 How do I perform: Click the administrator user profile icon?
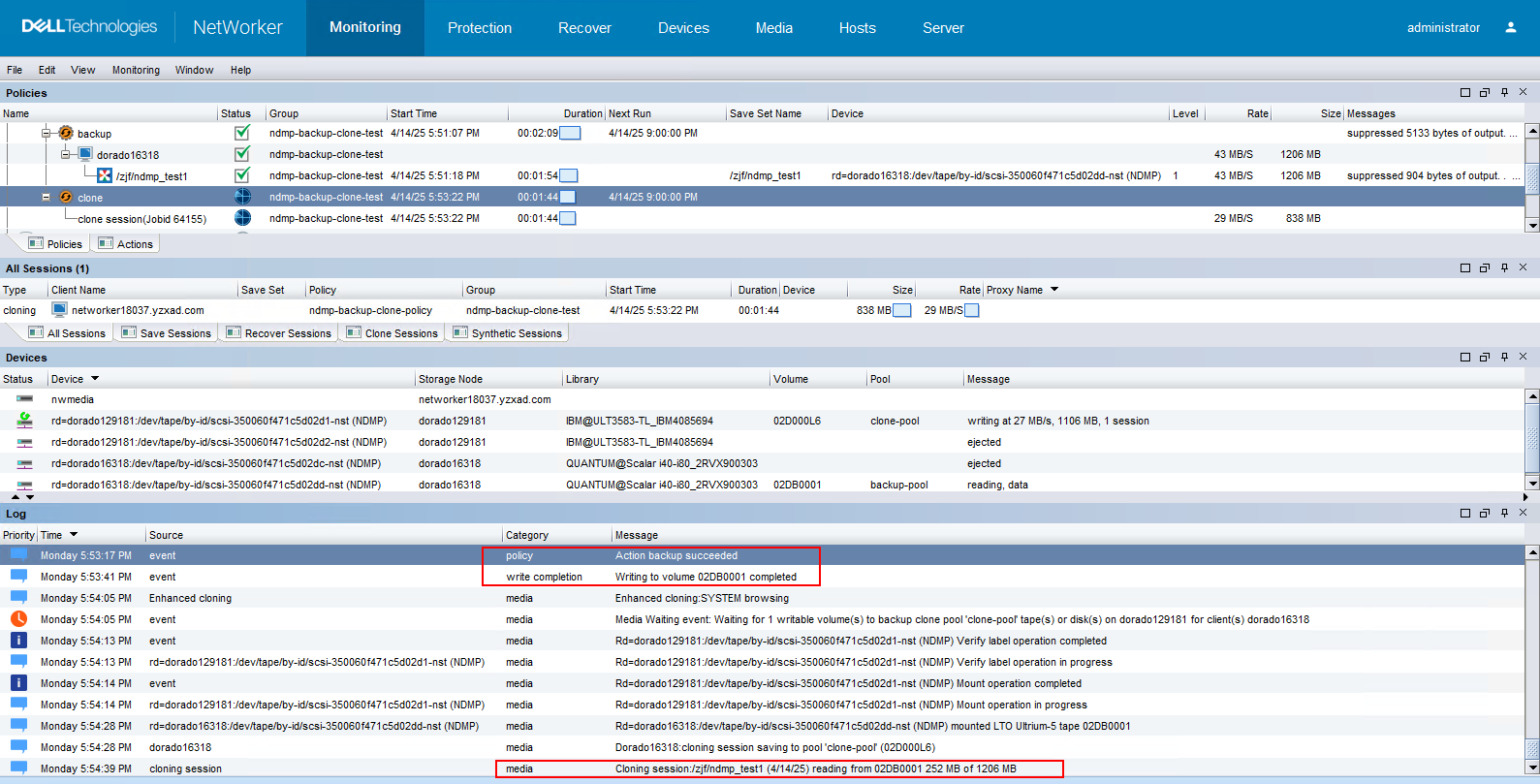tap(1510, 27)
